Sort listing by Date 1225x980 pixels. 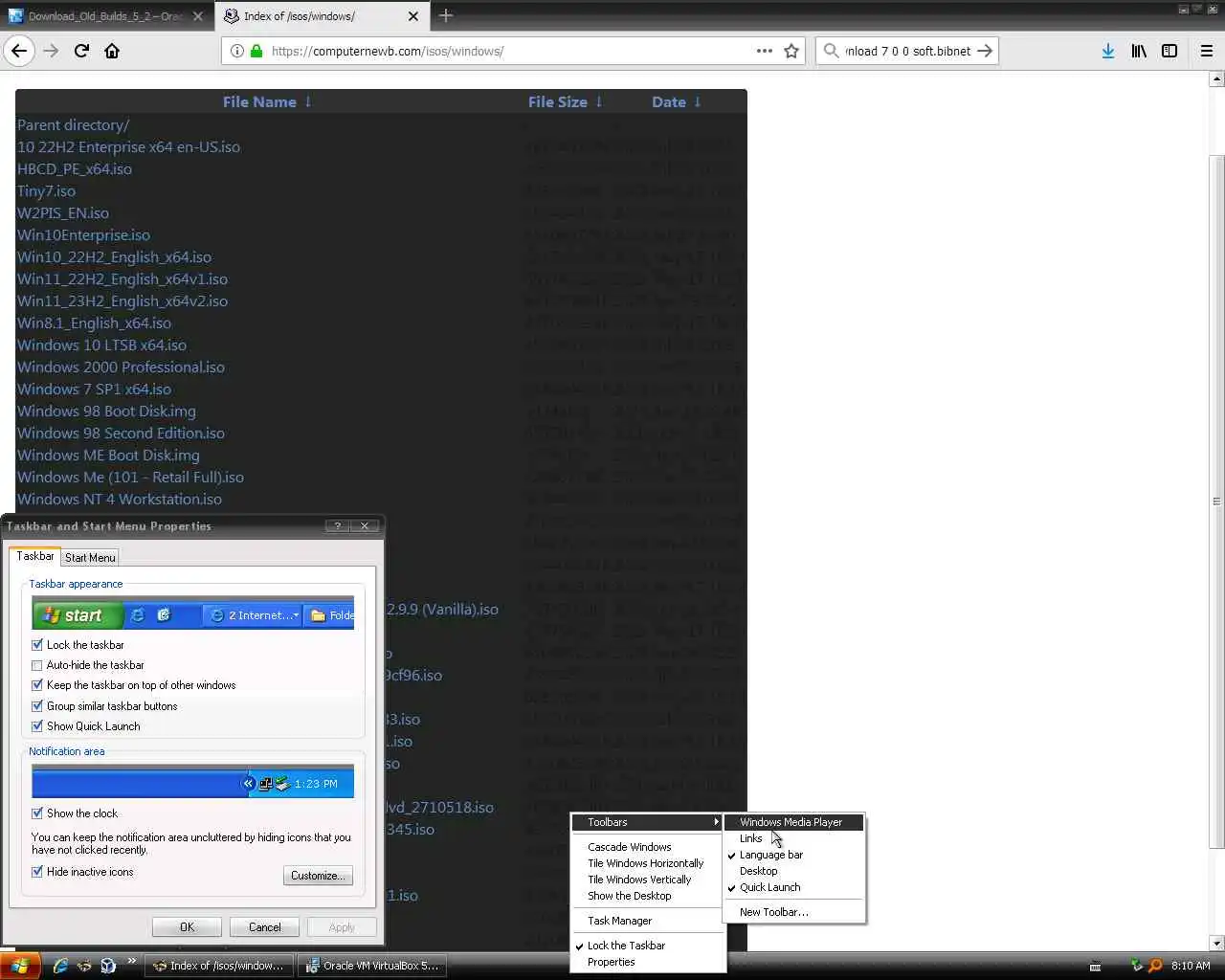[x=677, y=101]
